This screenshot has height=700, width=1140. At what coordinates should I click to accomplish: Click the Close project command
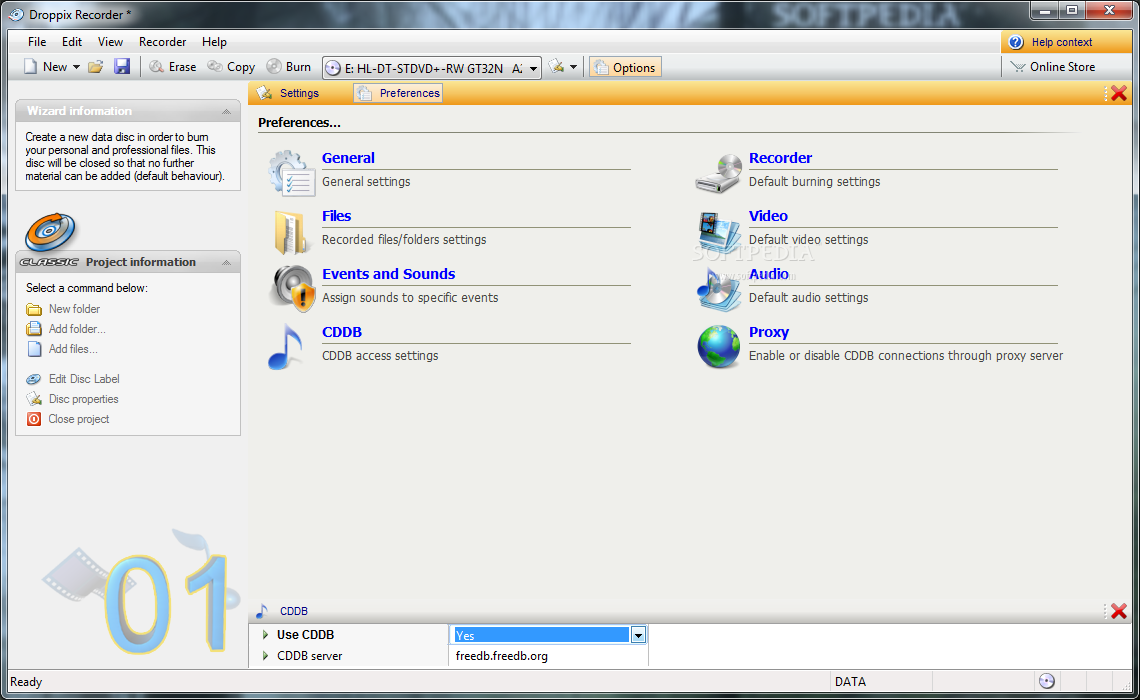(79, 419)
